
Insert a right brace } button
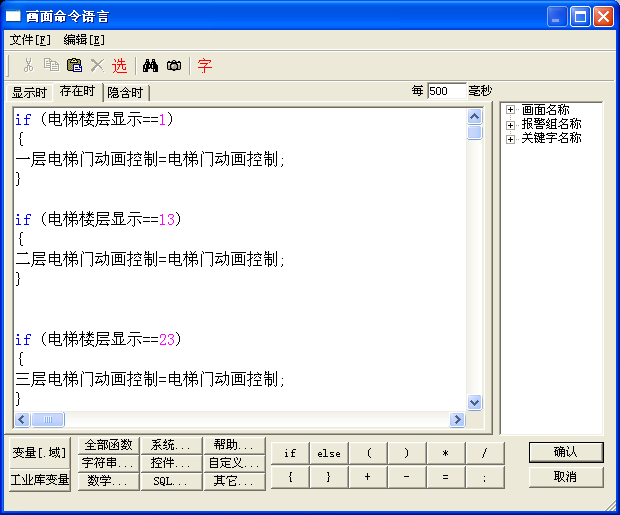(329, 477)
